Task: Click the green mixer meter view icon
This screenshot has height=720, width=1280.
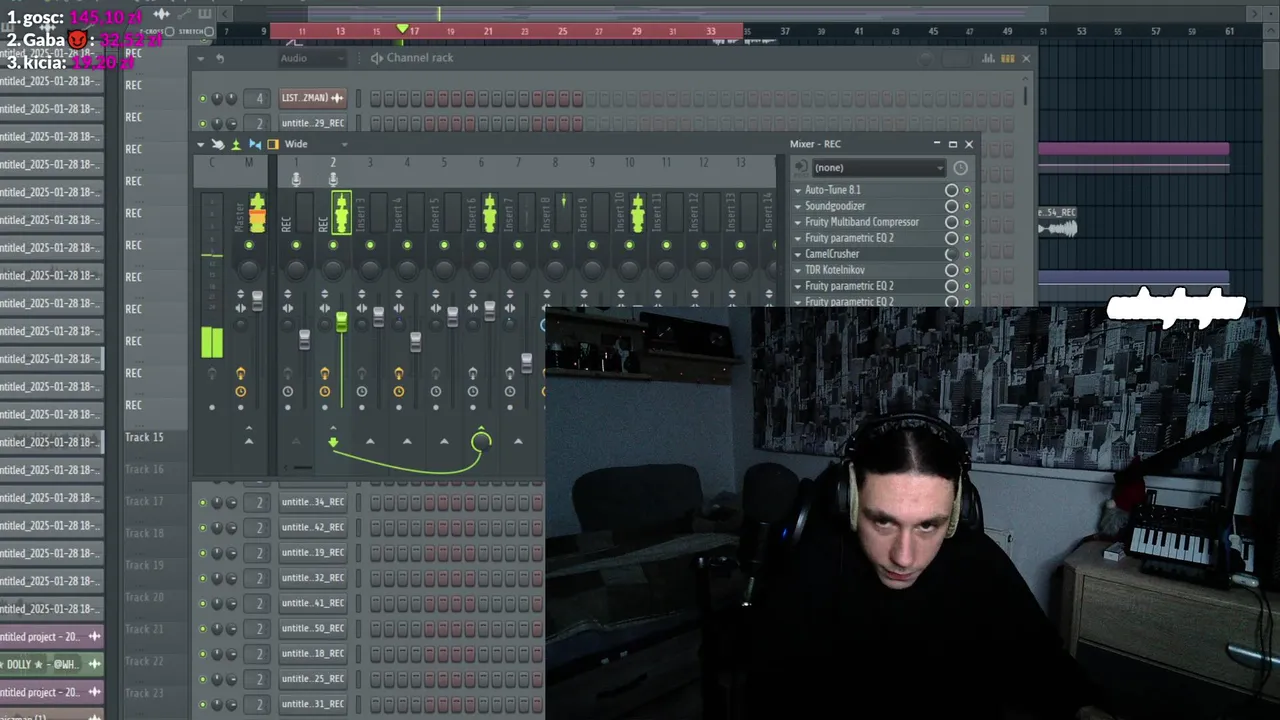Action: coord(236,144)
